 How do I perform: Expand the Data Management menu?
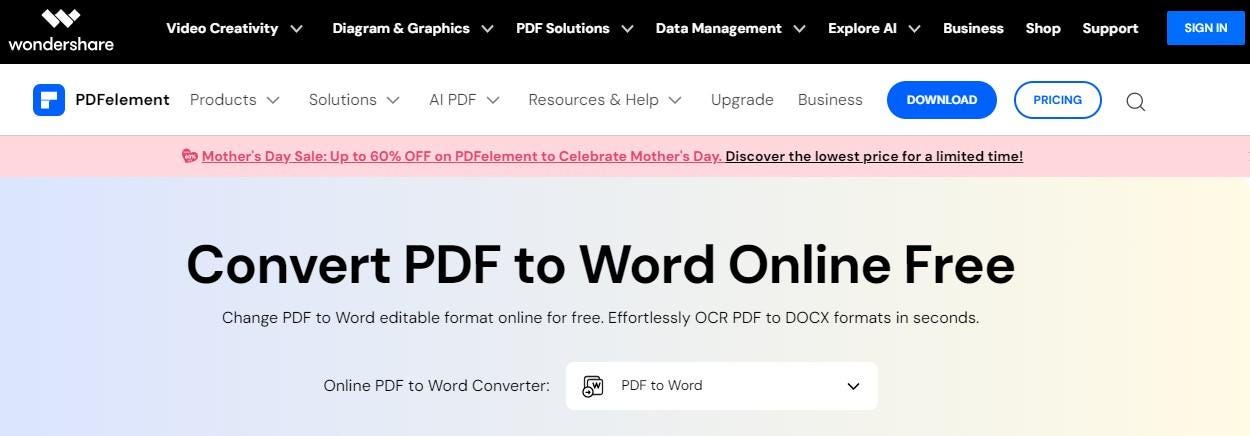[730, 28]
